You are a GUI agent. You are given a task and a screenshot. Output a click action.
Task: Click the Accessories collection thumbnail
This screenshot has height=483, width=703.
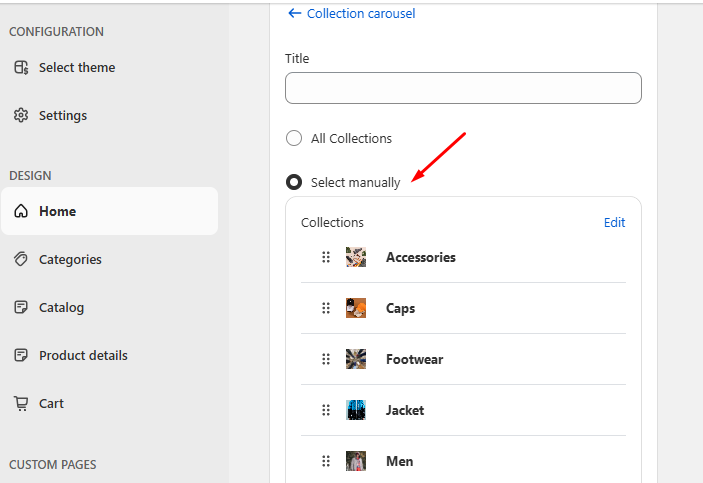click(356, 257)
